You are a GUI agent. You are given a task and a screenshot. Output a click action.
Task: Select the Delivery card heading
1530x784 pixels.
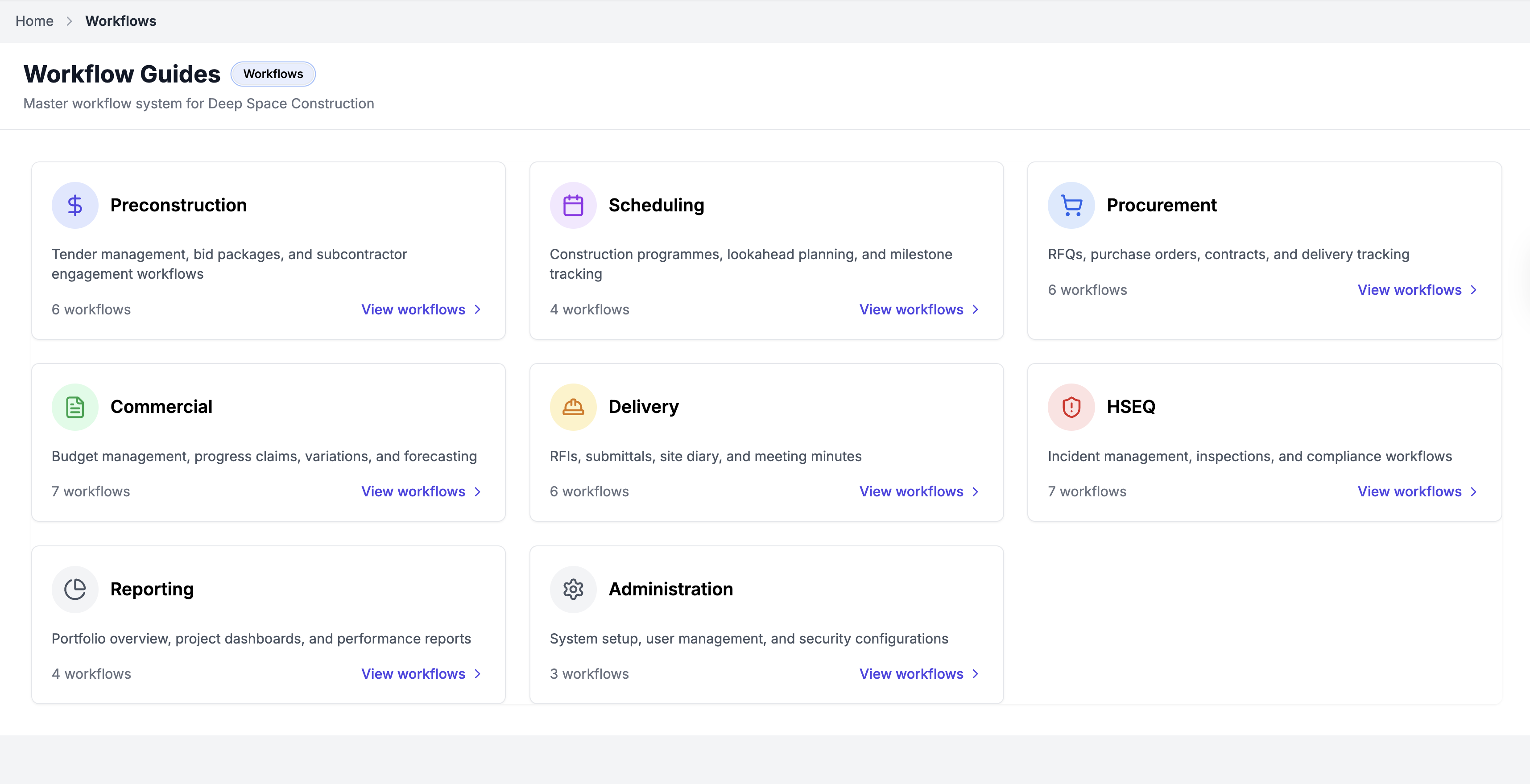tap(644, 407)
